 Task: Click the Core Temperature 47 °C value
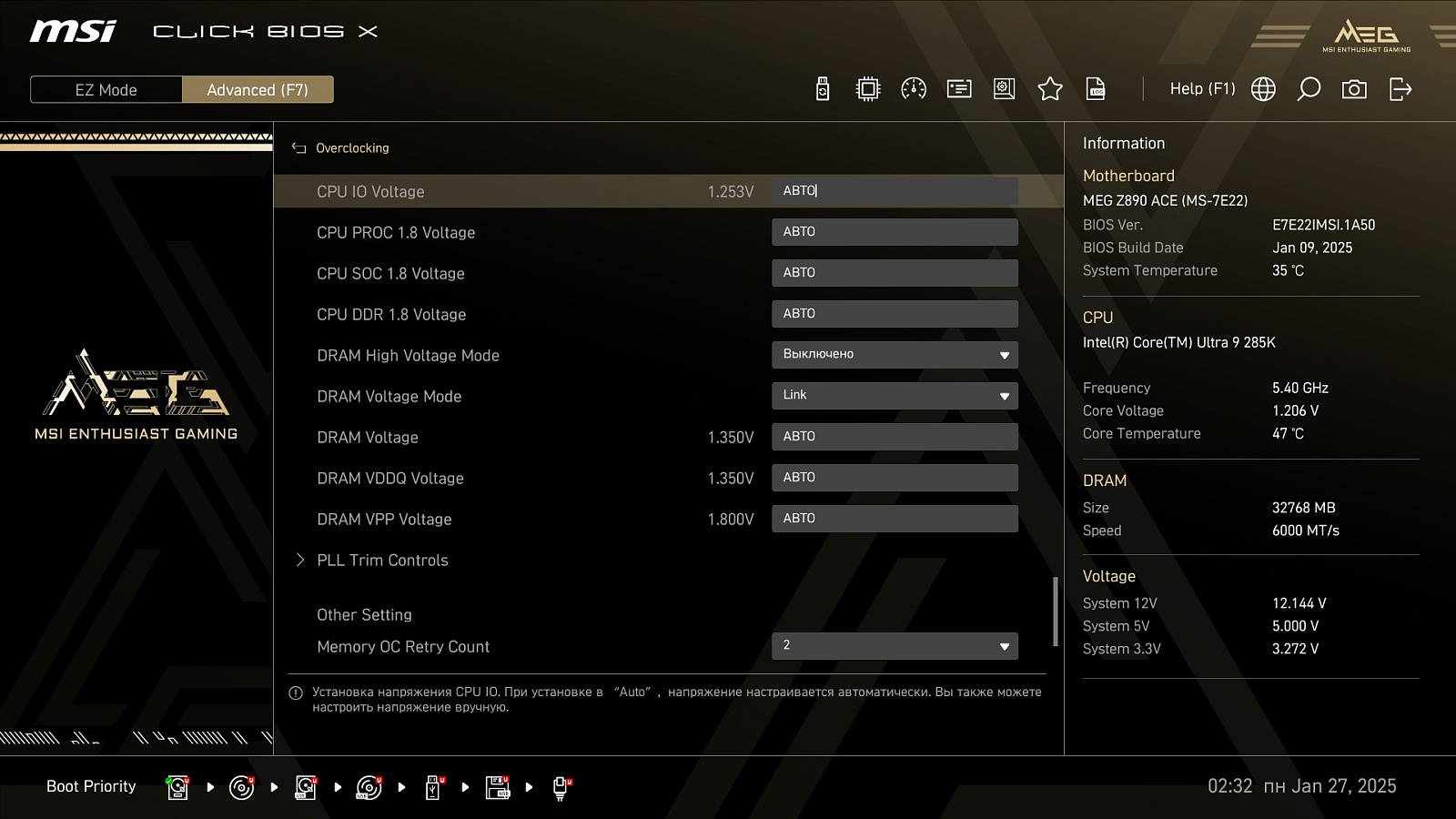[1288, 434]
